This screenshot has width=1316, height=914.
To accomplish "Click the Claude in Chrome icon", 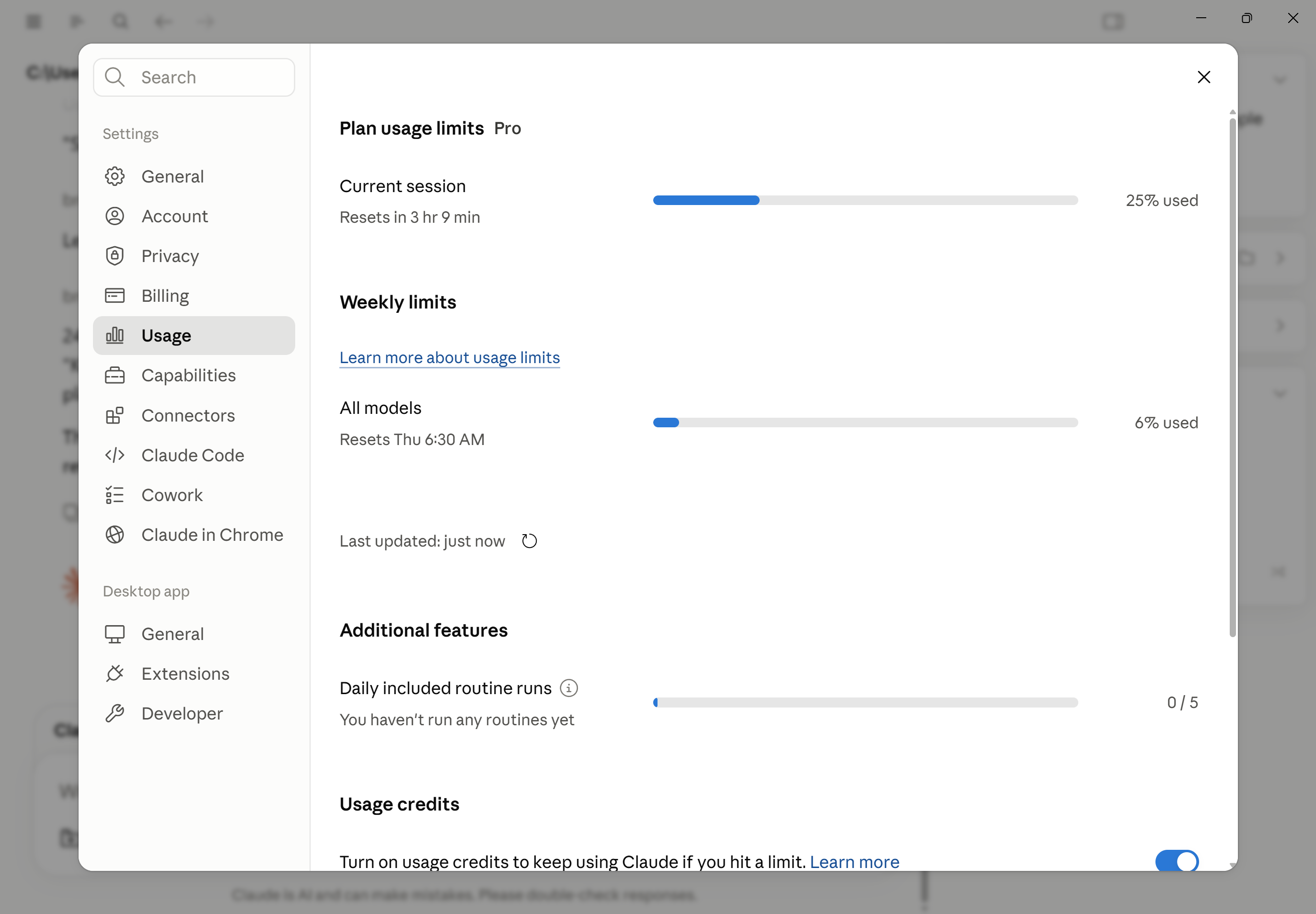I will (115, 535).
